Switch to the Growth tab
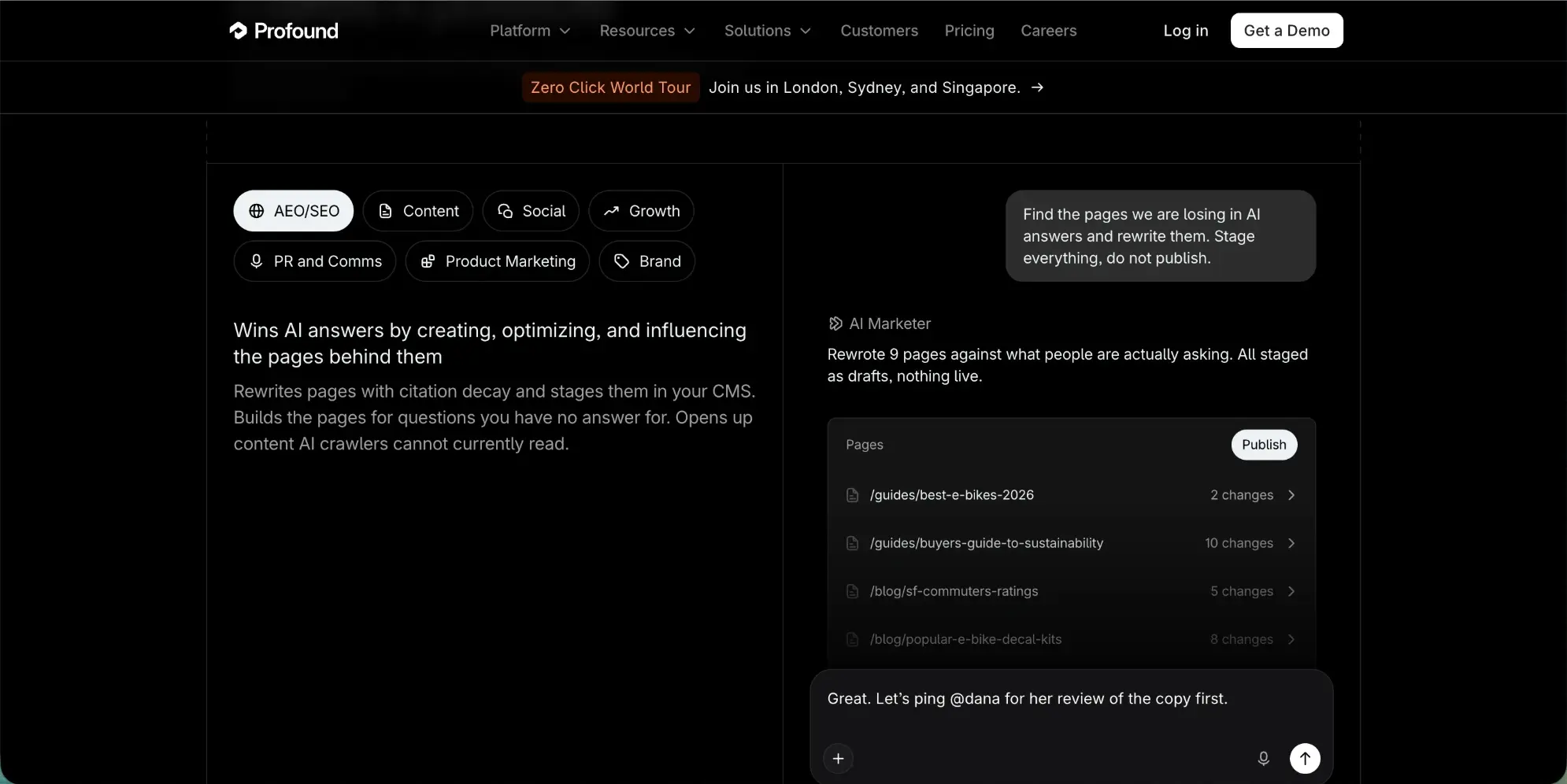1567x784 pixels. 641,211
